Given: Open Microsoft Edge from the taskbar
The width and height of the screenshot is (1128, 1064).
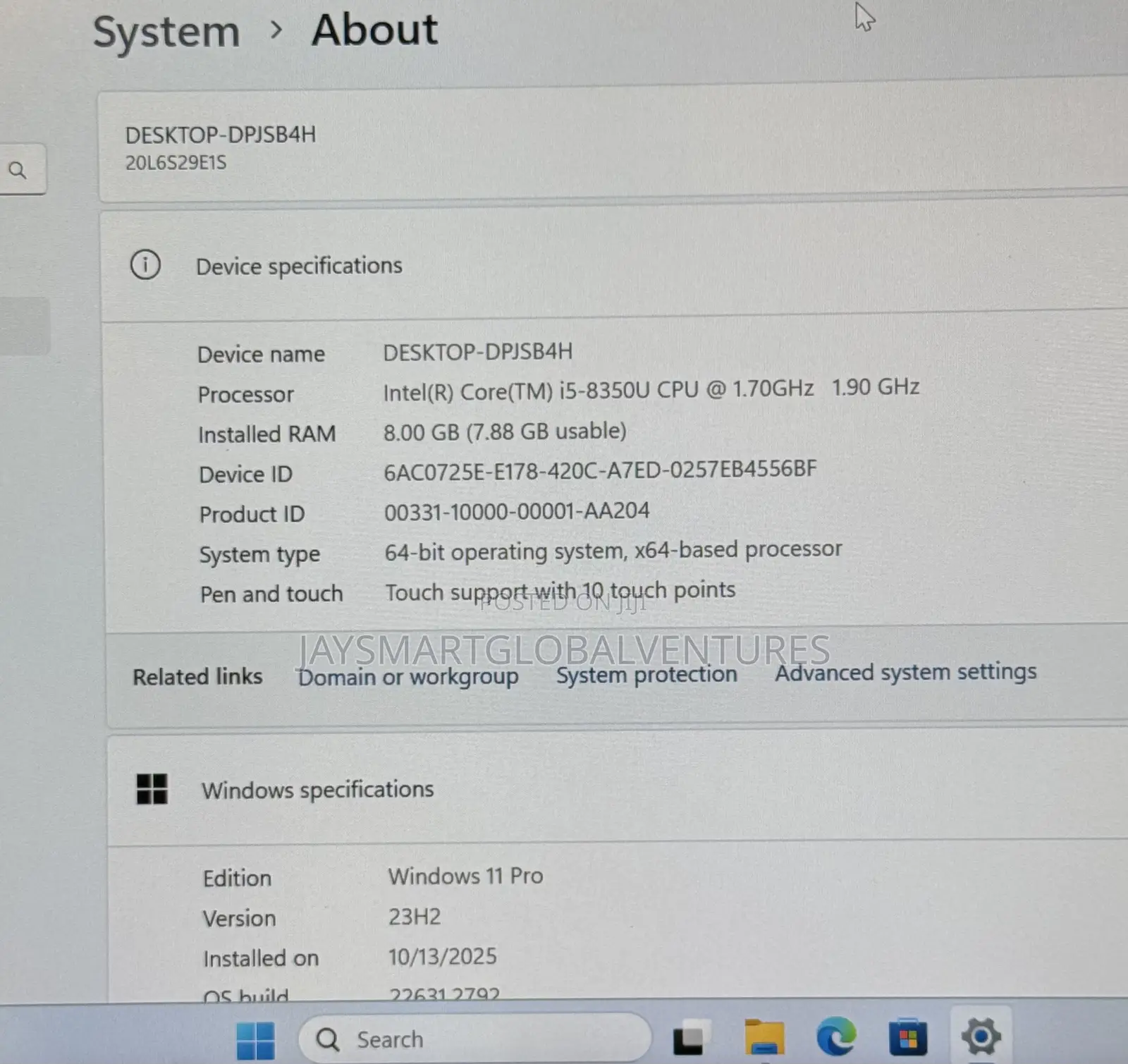Looking at the screenshot, I should 835,1038.
